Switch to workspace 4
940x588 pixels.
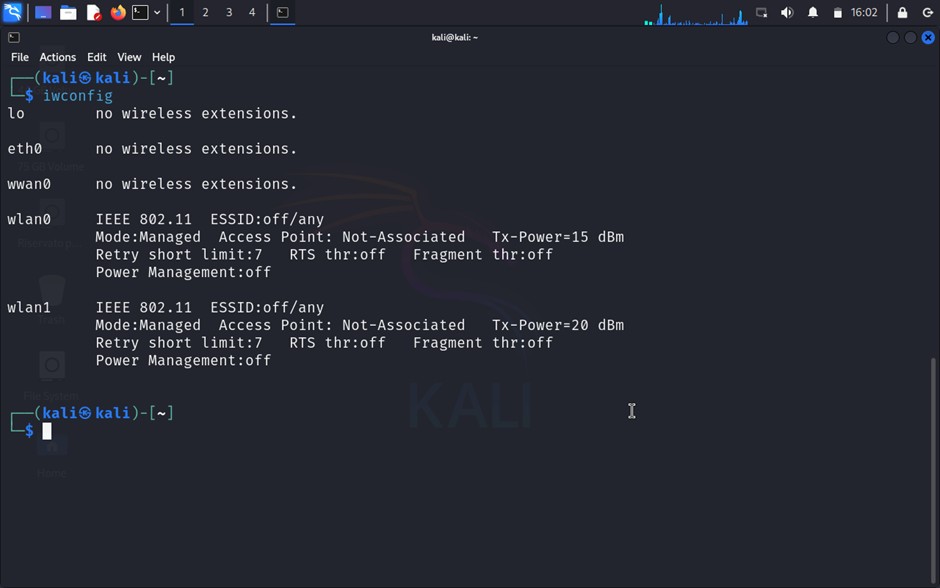[252, 13]
